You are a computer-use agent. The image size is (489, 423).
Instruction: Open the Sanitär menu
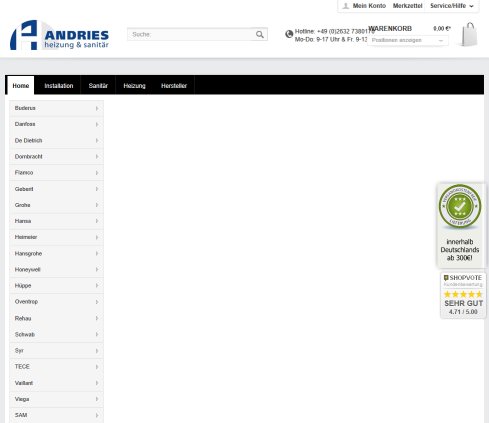pos(98,86)
